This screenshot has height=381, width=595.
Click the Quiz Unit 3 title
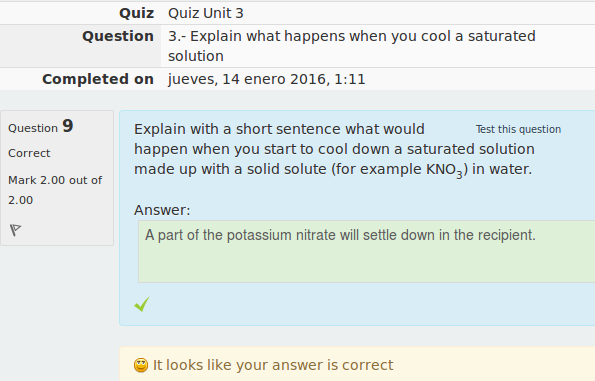pos(206,13)
